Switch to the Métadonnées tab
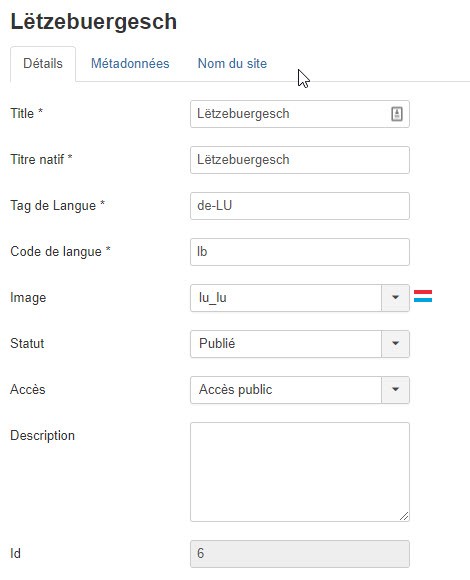The width and height of the screenshot is (470, 580). point(130,64)
